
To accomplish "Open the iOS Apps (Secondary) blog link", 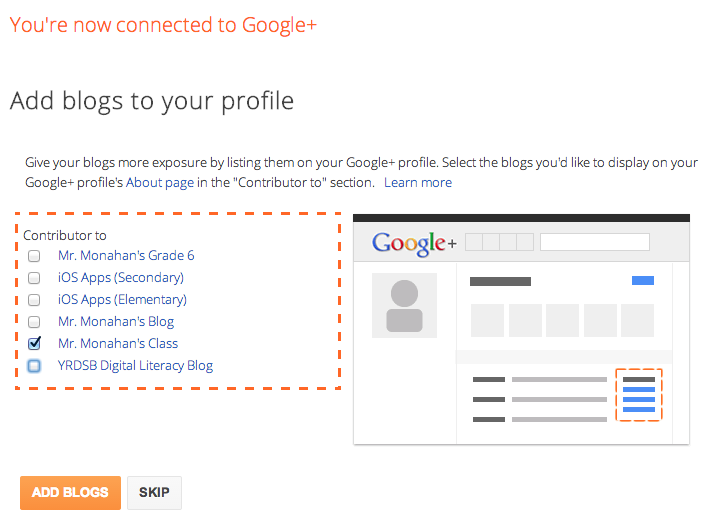I will pyautogui.click(x=121, y=278).
